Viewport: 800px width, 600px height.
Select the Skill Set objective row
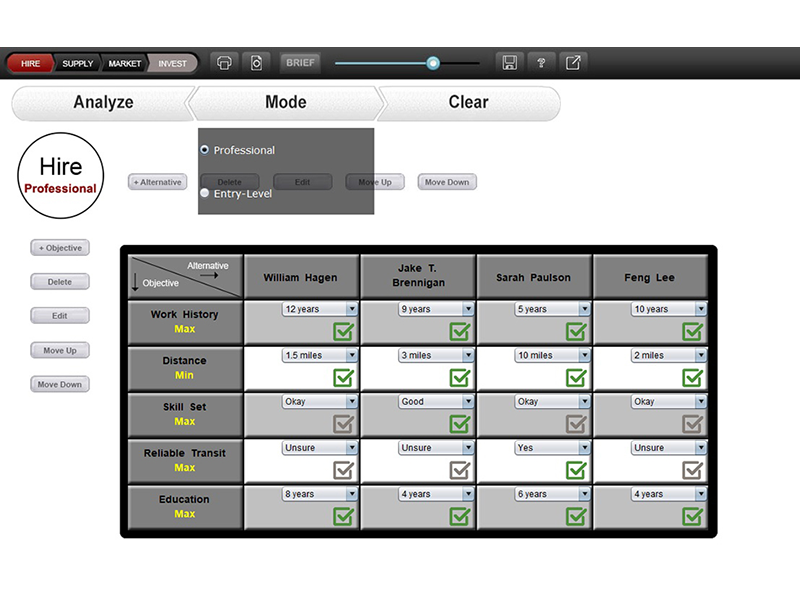(x=185, y=414)
